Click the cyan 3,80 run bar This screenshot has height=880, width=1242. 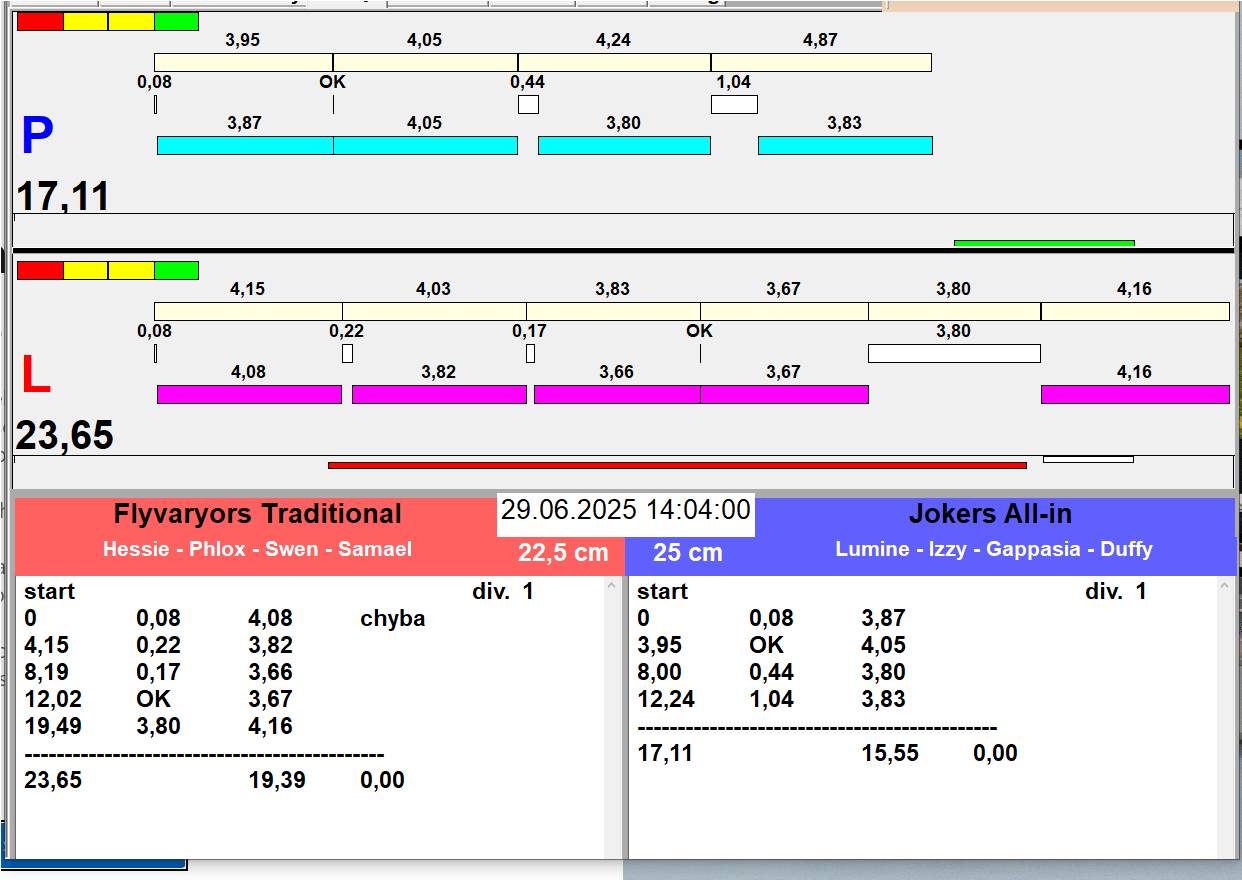(624, 146)
